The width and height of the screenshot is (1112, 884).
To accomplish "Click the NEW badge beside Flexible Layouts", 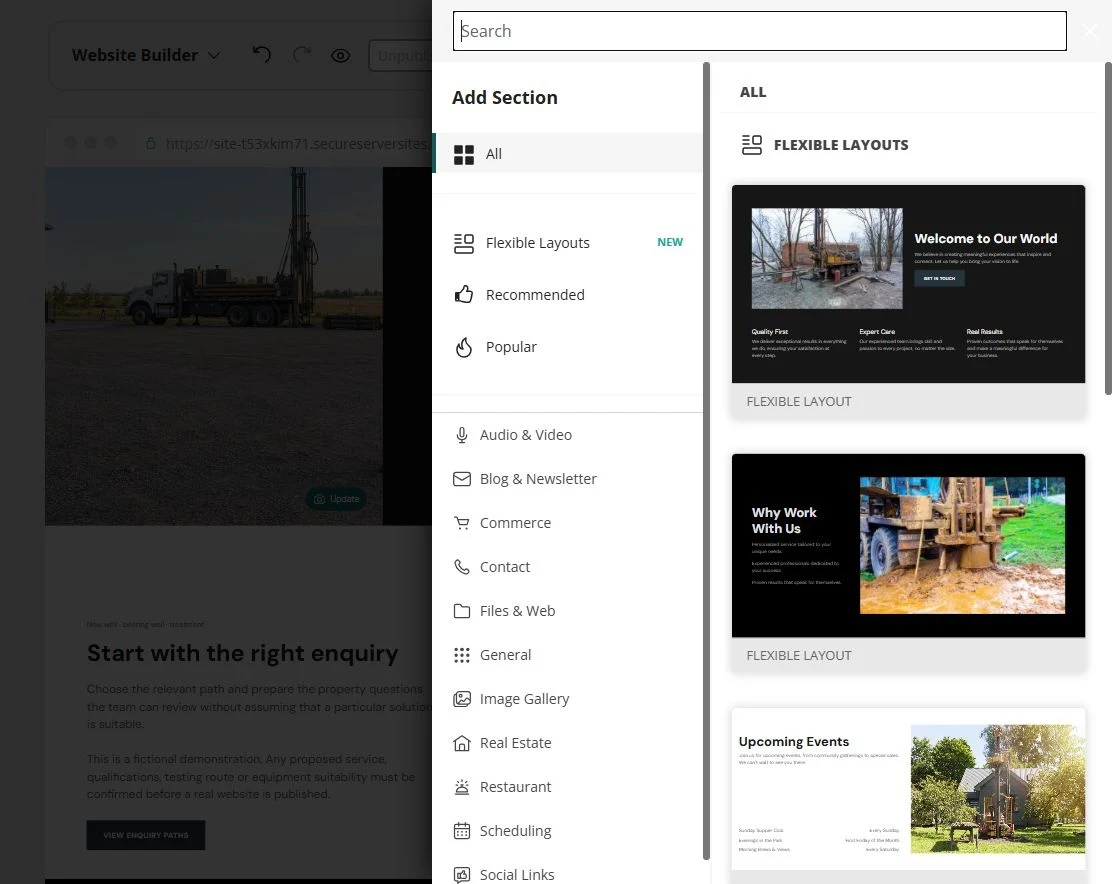I will point(669,242).
